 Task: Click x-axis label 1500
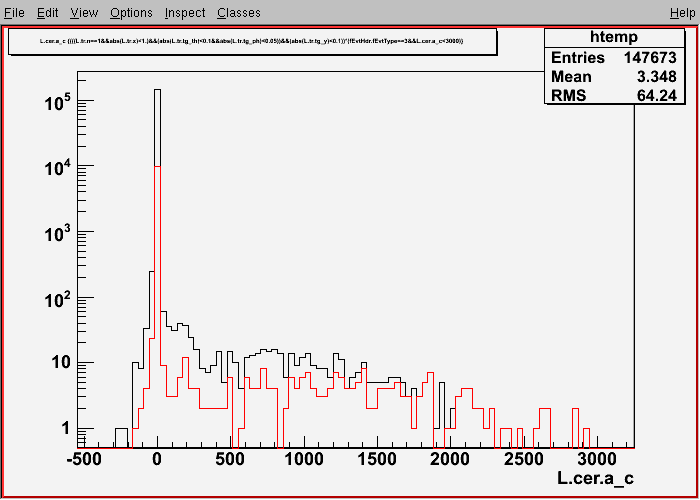pos(377,459)
